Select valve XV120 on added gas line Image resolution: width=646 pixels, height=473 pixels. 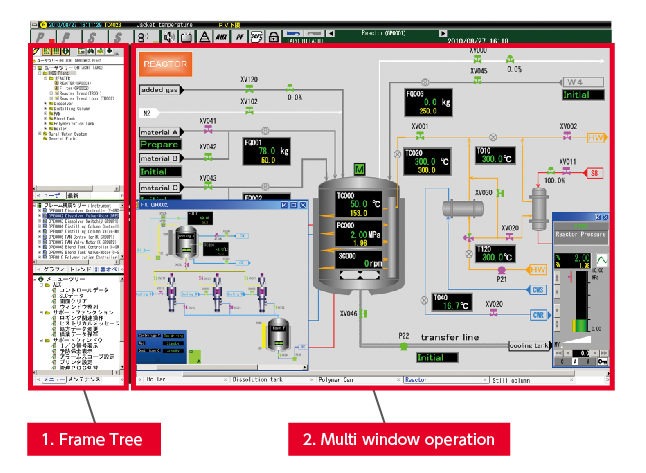[x=246, y=90]
